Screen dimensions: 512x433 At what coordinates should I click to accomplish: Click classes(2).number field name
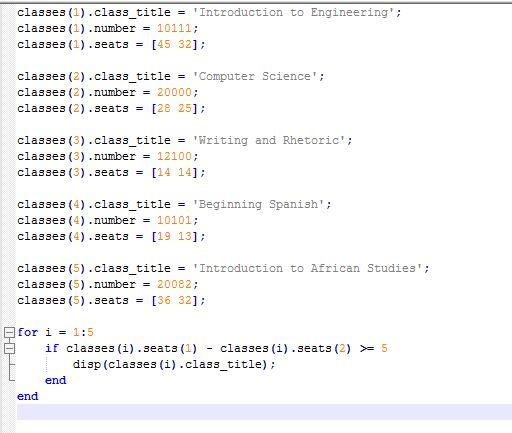(x=77, y=92)
